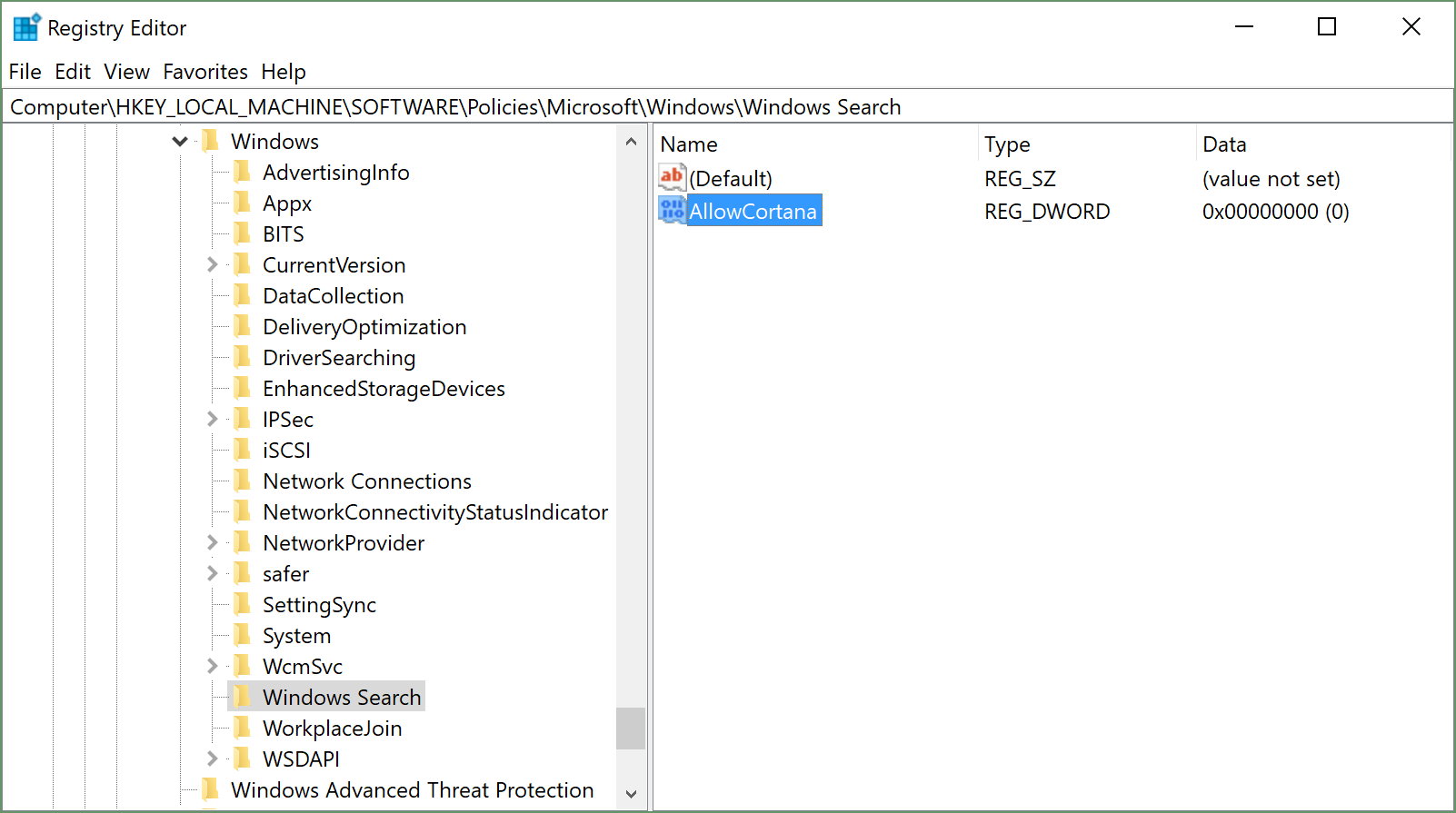Expand the CurrentVersion key
Screen dimensions: 1456x813
[212, 264]
